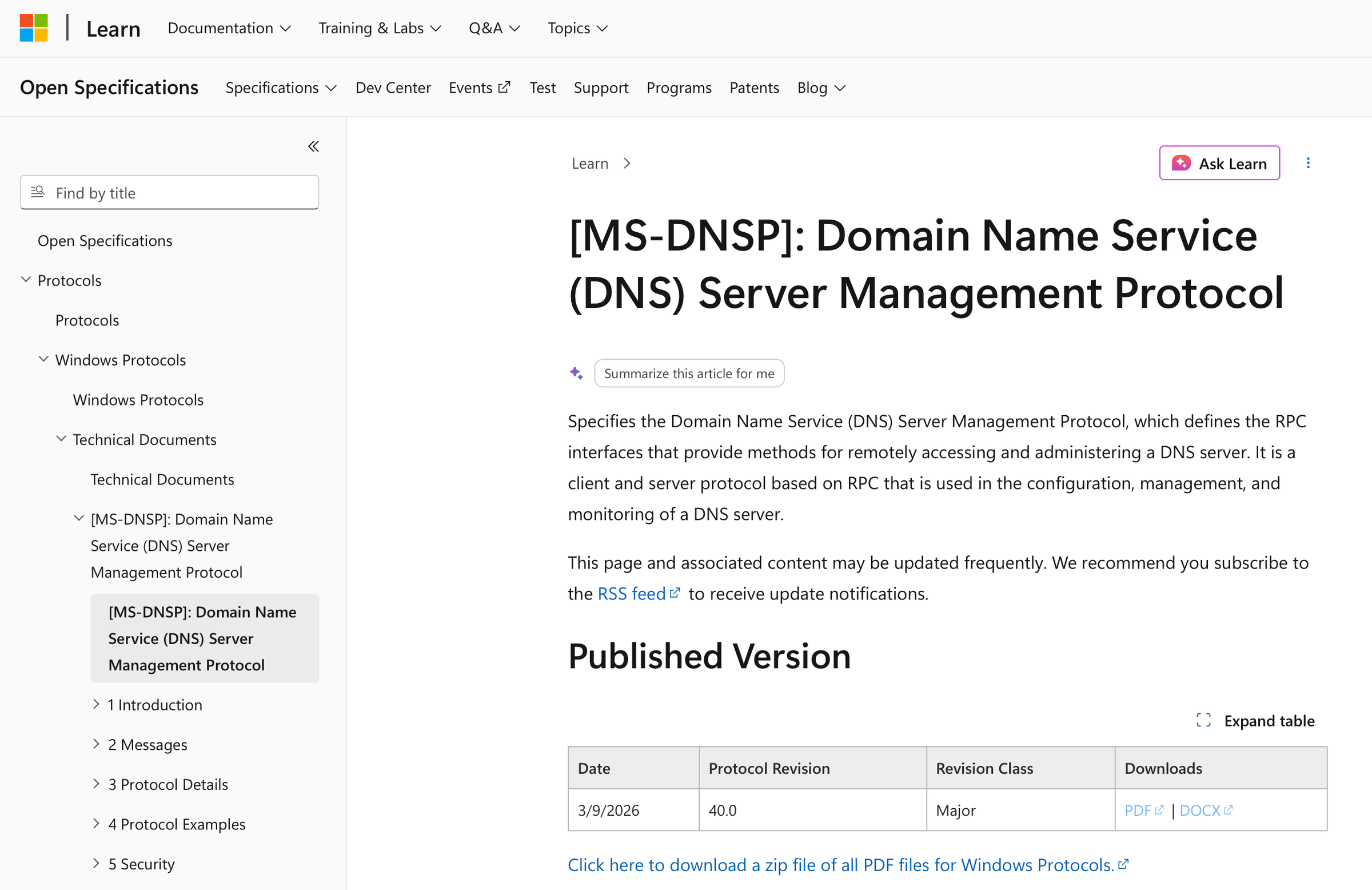
Task: Click the Microsoft logo
Action: point(33,27)
